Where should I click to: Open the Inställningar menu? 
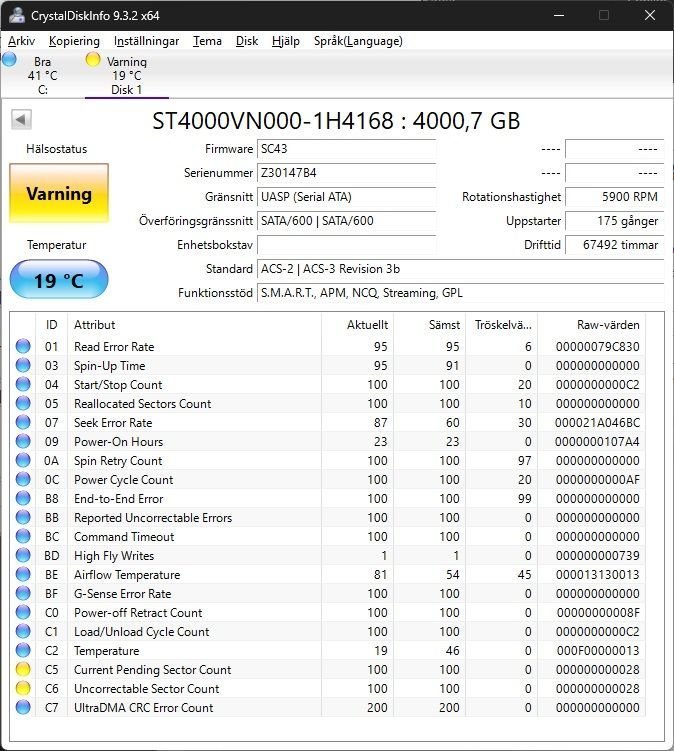point(146,41)
